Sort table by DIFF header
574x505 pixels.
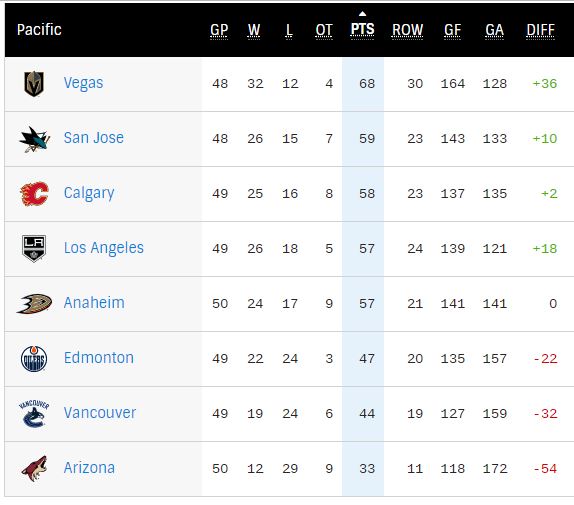(x=540, y=30)
